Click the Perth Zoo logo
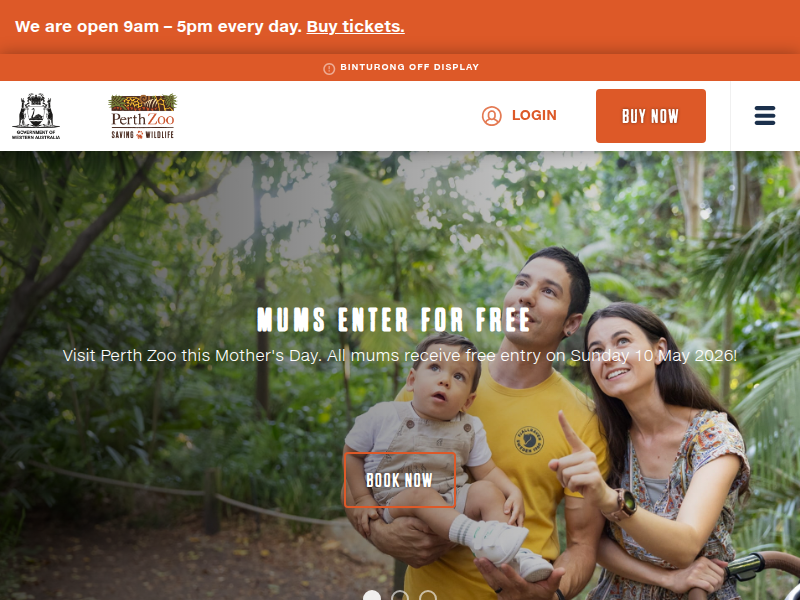 pyautogui.click(x=143, y=116)
